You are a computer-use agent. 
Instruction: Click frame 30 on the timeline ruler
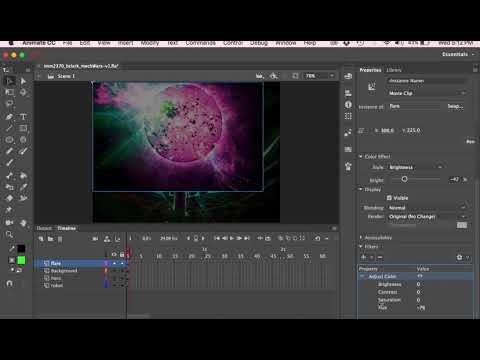click(225, 256)
